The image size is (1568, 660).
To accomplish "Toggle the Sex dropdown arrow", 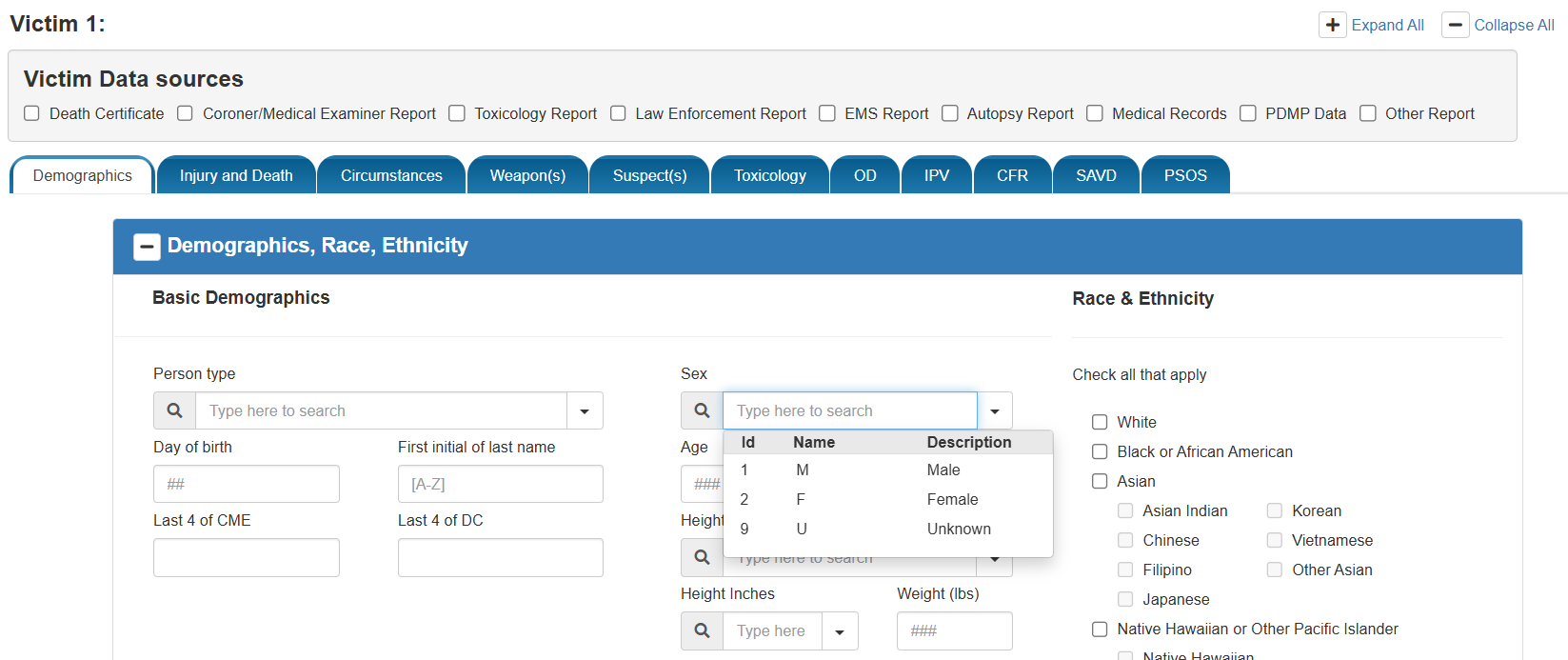I will 995,410.
